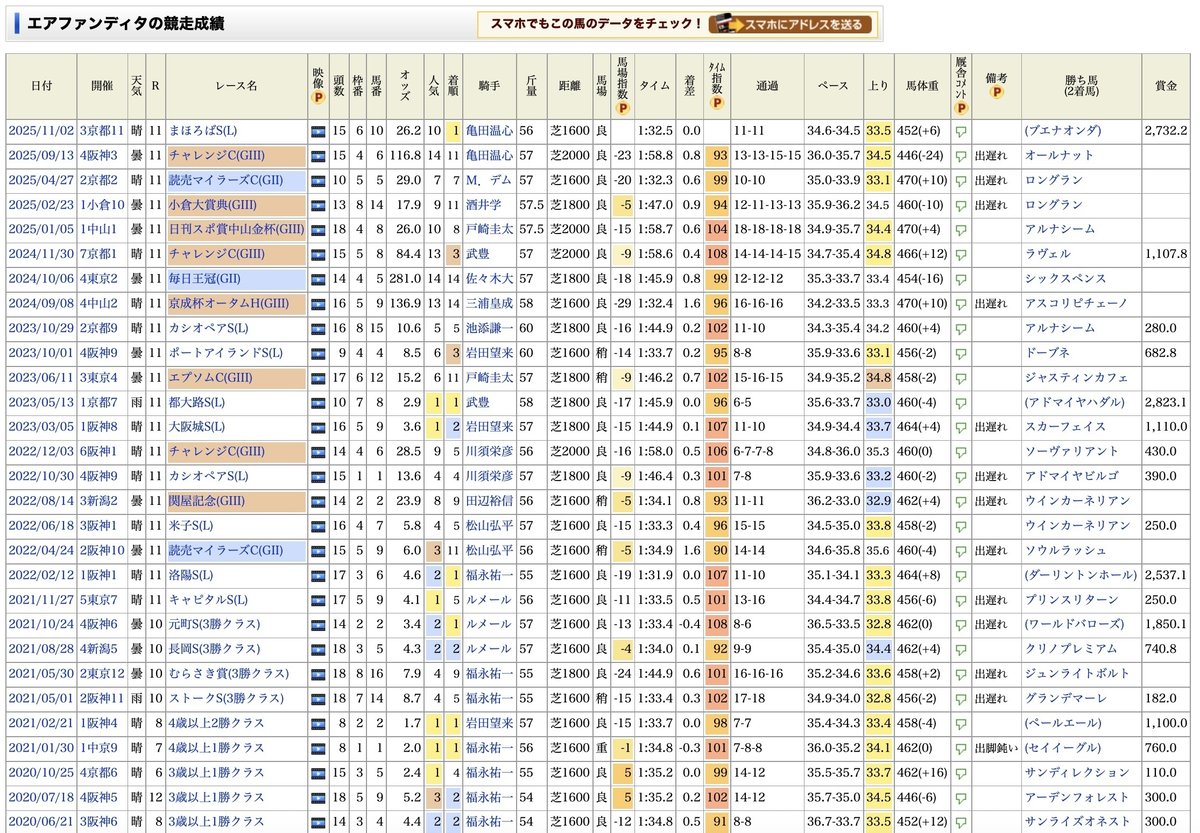Open winning horse link ソウルラッシュ

[1065, 550]
